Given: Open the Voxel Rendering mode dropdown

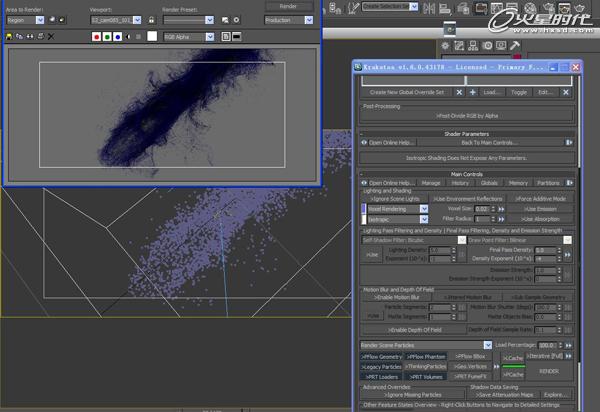Looking at the screenshot, I should point(397,208).
